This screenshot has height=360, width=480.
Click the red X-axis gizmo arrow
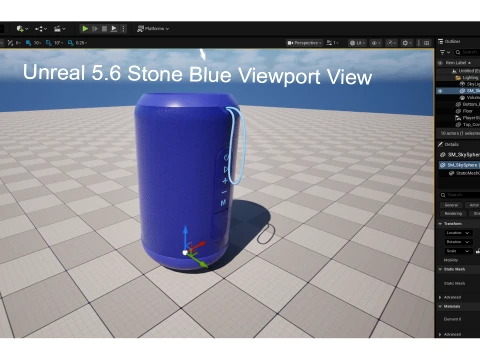pyautogui.click(x=198, y=246)
